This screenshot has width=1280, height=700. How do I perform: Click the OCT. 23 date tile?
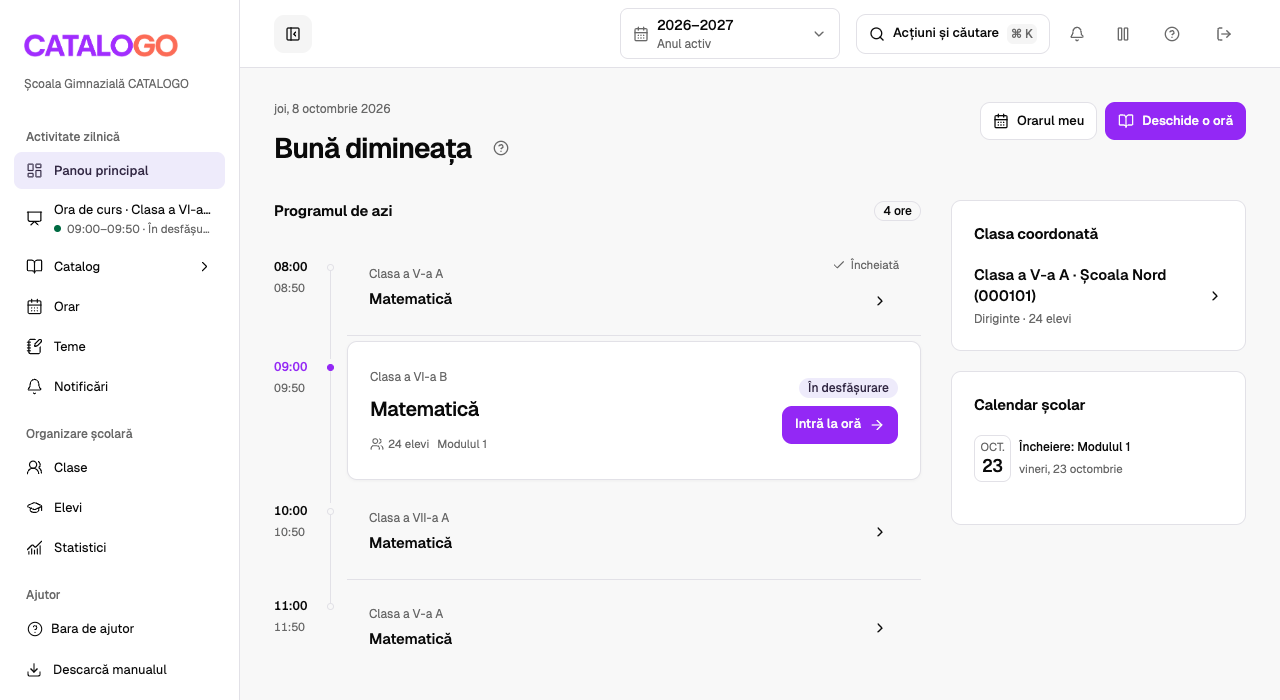pos(992,458)
